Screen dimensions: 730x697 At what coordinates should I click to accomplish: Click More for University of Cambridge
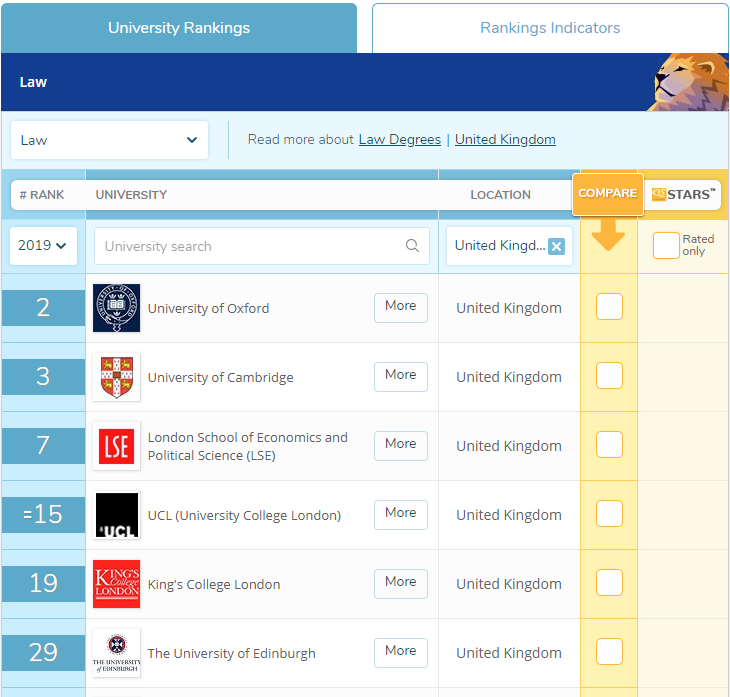point(401,376)
